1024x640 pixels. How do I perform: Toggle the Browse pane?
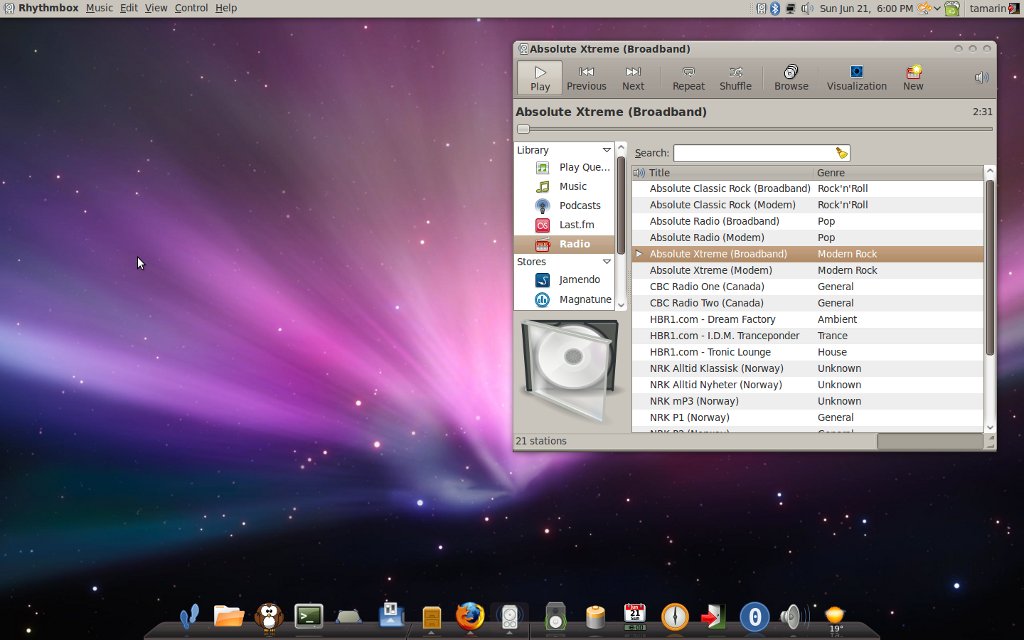[x=791, y=78]
